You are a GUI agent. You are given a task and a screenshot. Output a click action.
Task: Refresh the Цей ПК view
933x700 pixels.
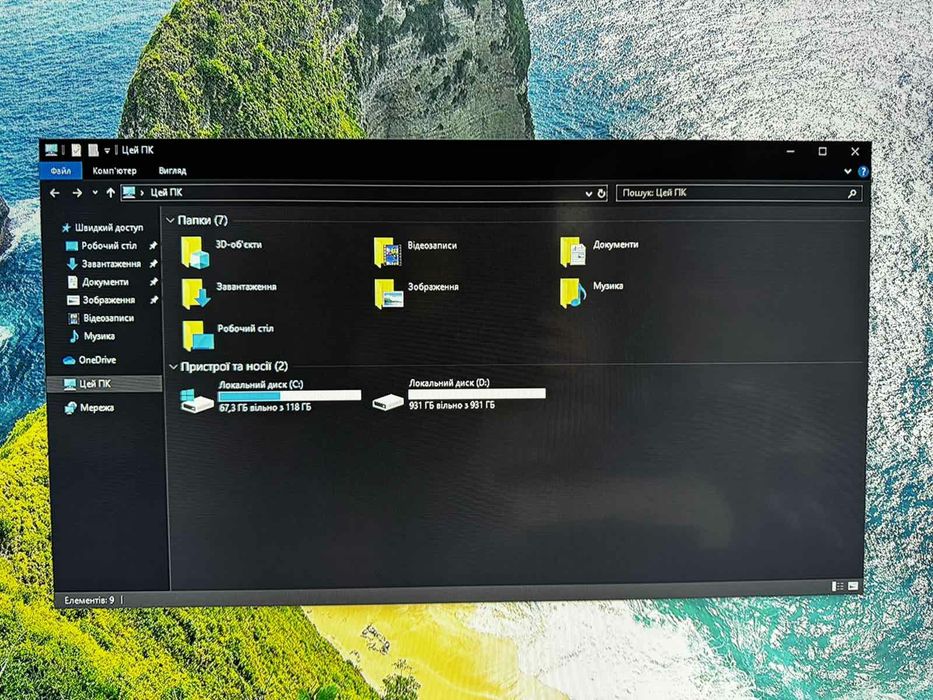[x=601, y=193]
